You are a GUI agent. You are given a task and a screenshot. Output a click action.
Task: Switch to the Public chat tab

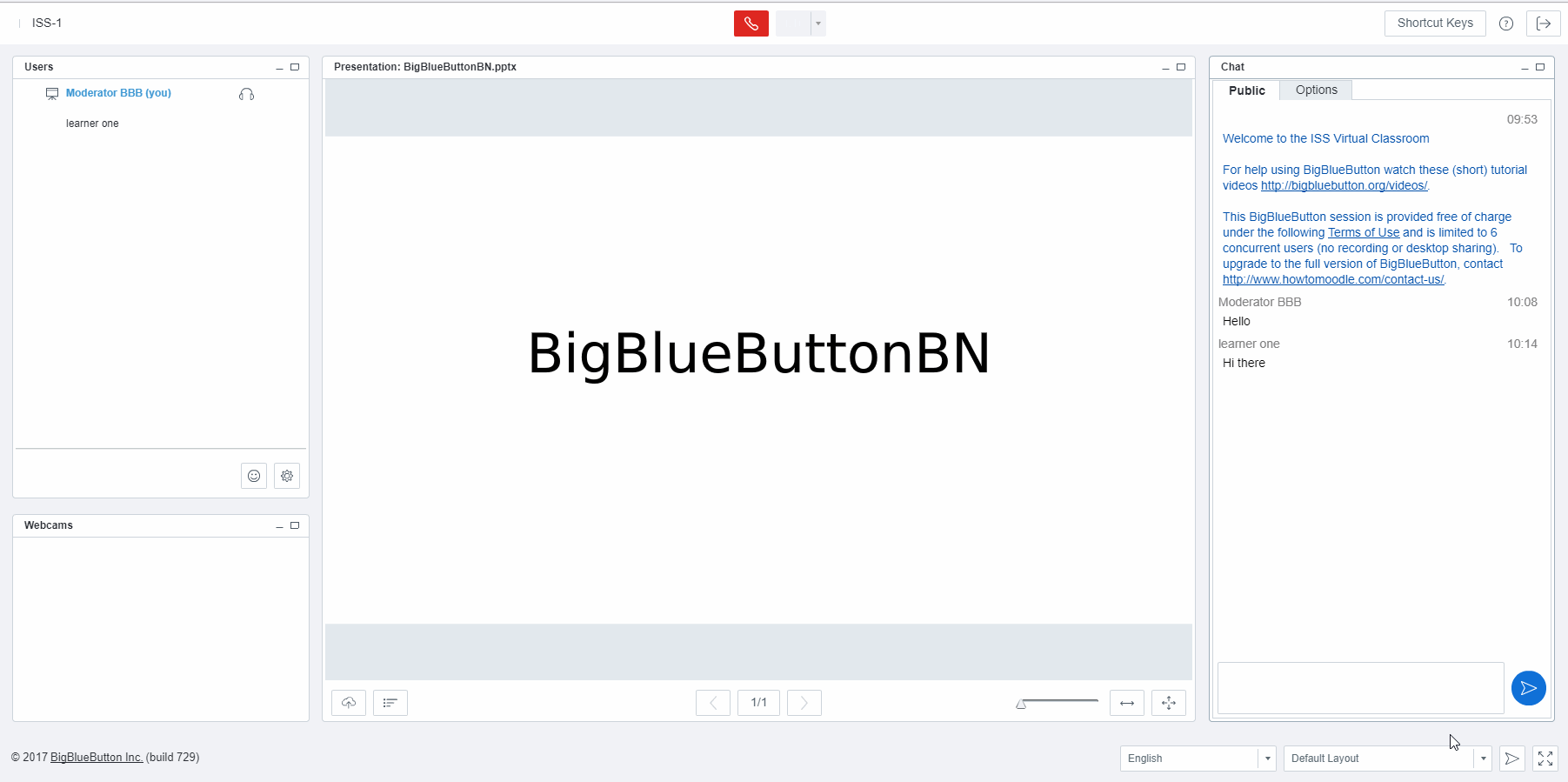point(1247,90)
